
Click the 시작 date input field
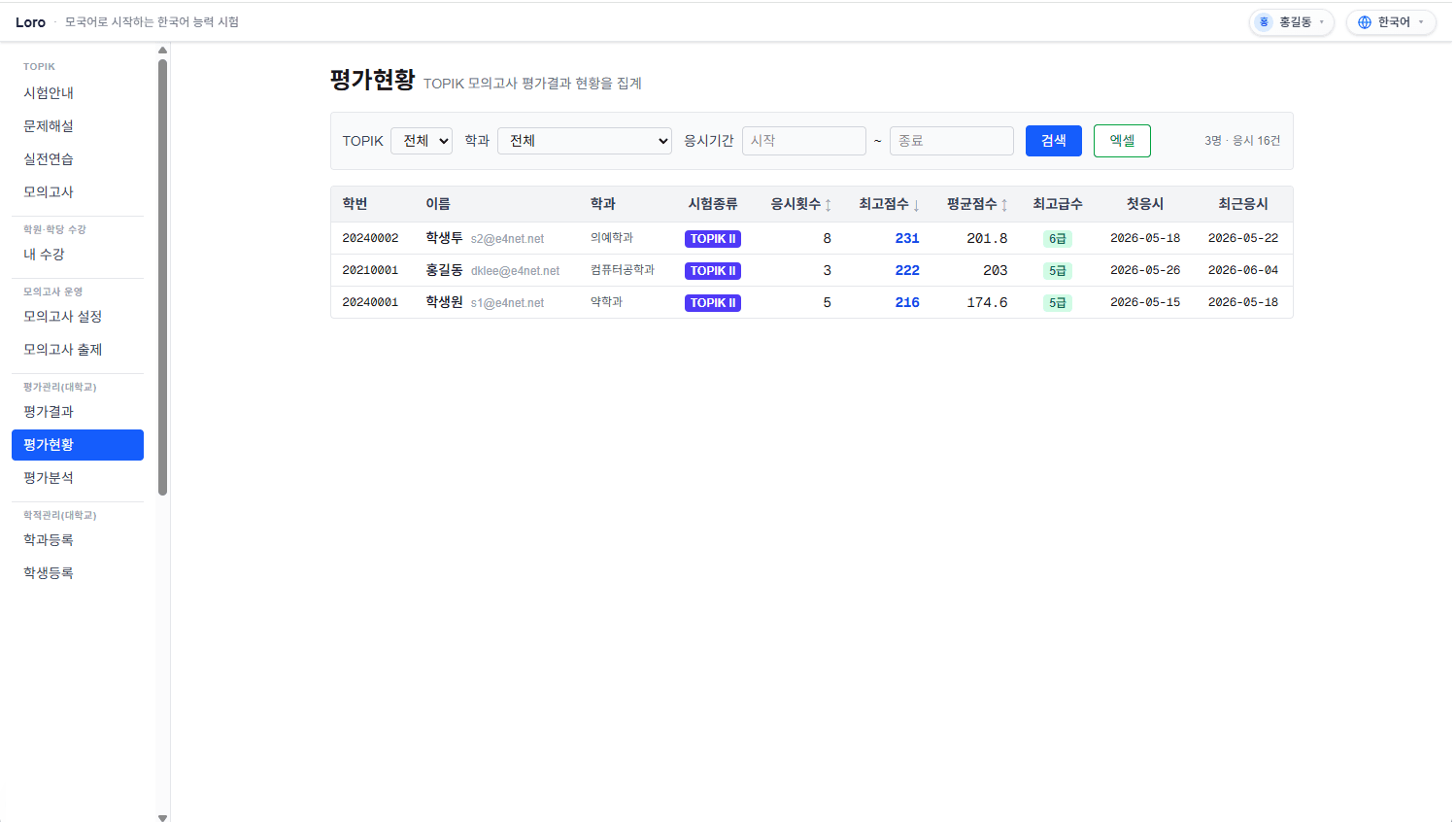pos(804,141)
